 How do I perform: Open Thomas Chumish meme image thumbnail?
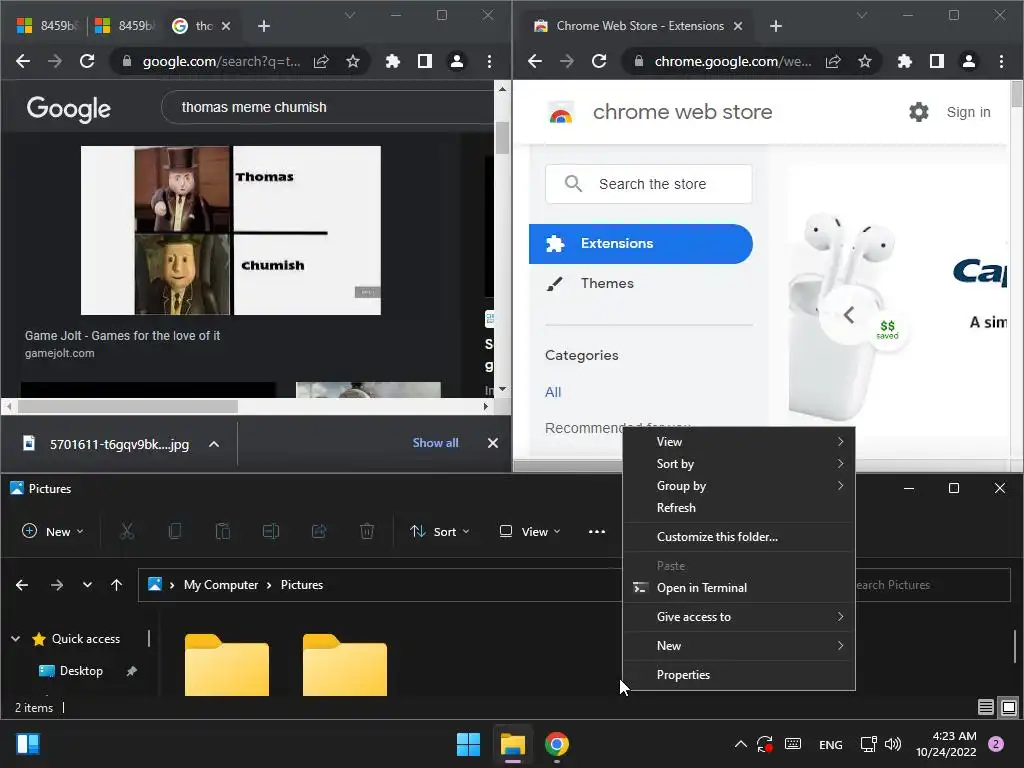pyautogui.click(x=231, y=231)
